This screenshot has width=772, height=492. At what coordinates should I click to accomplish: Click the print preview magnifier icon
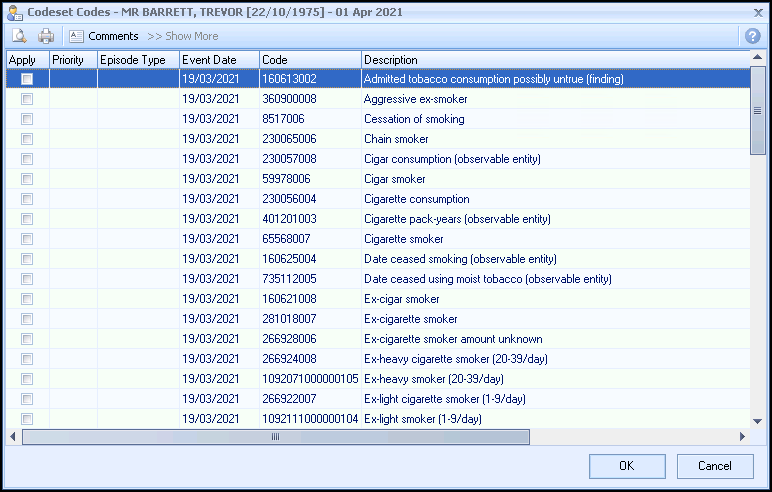pyautogui.click(x=18, y=36)
